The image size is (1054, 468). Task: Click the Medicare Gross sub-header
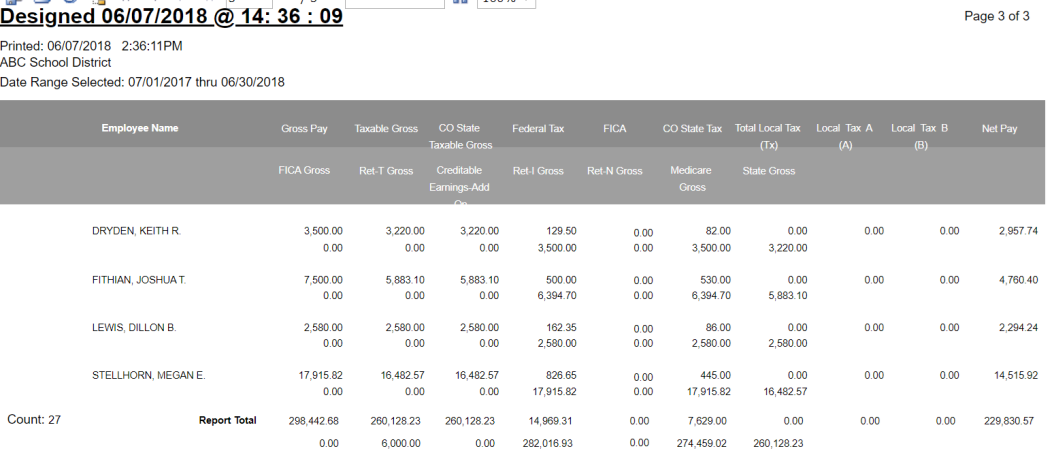tap(692, 178)
